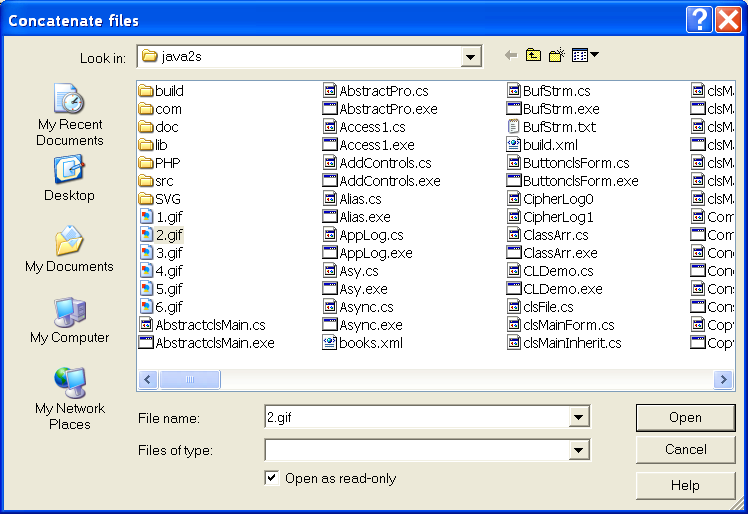748x514 pixels.
Task: Click the Open button
Action: 685,418
